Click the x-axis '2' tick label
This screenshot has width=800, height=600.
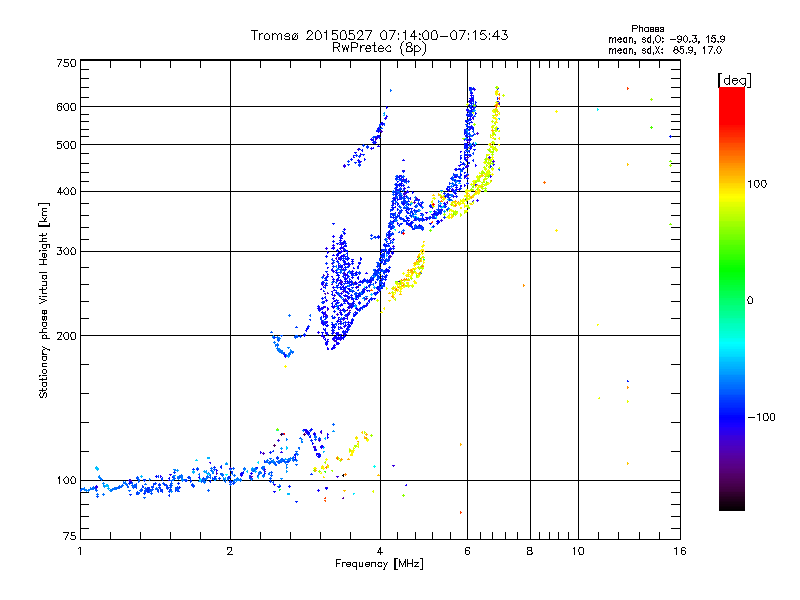click(230, 551)
